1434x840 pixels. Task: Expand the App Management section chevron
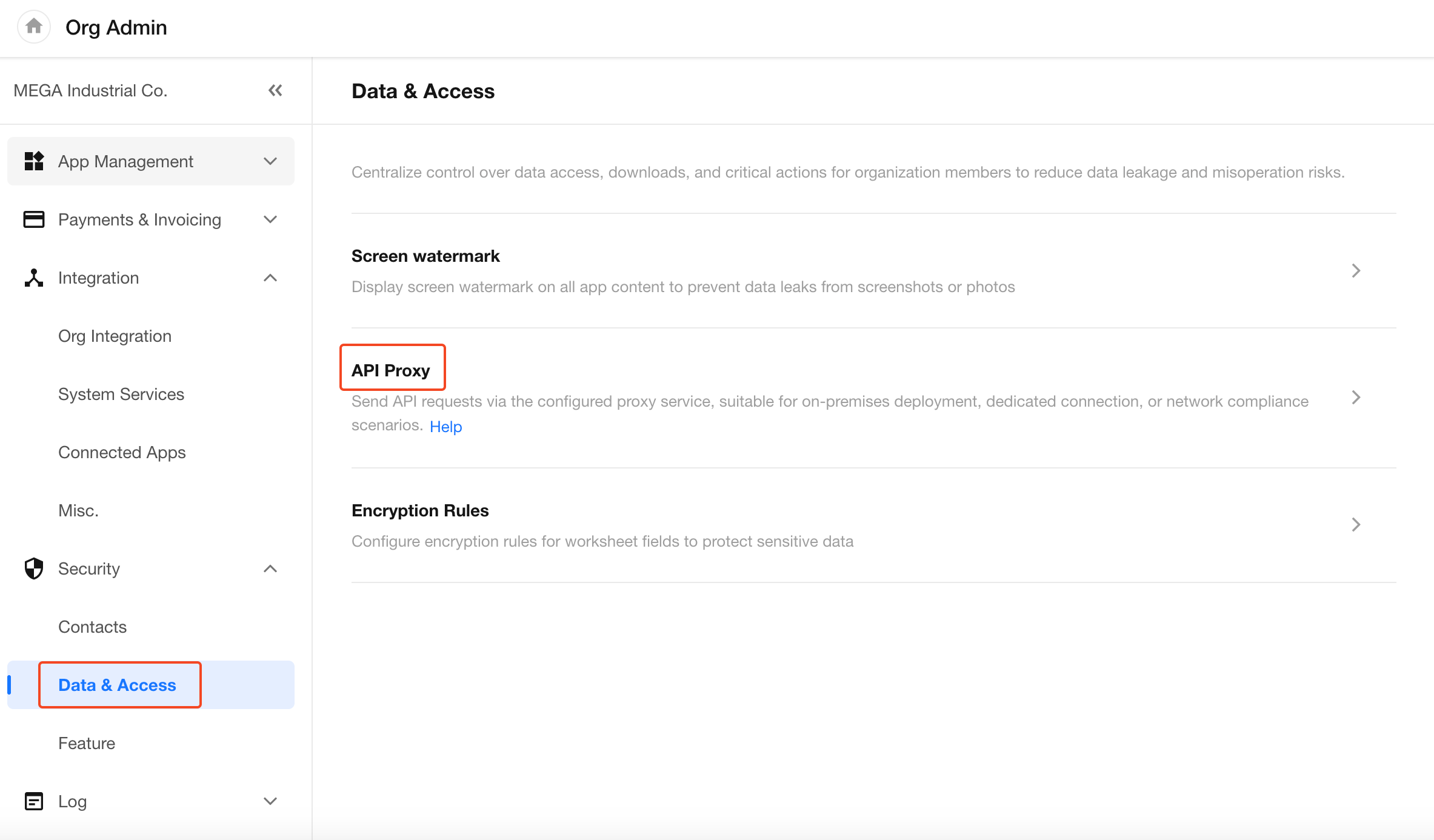point(270,161)
